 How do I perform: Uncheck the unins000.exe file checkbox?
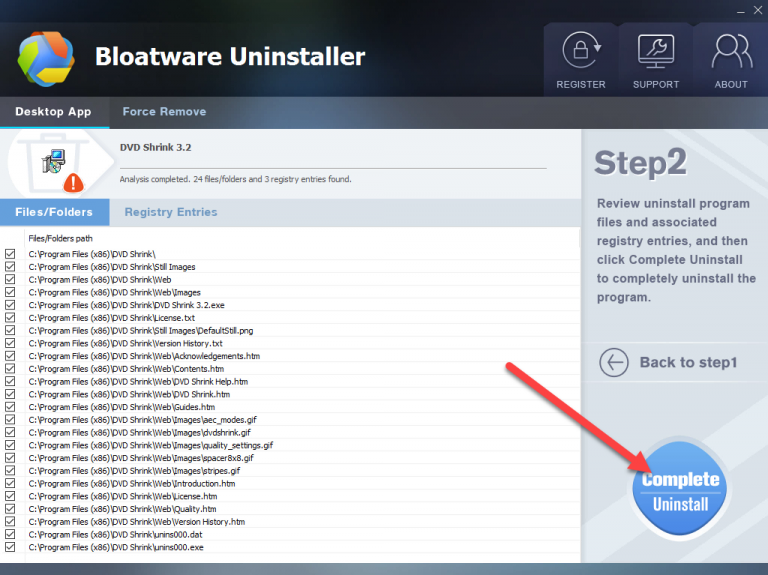coord(10,547)
